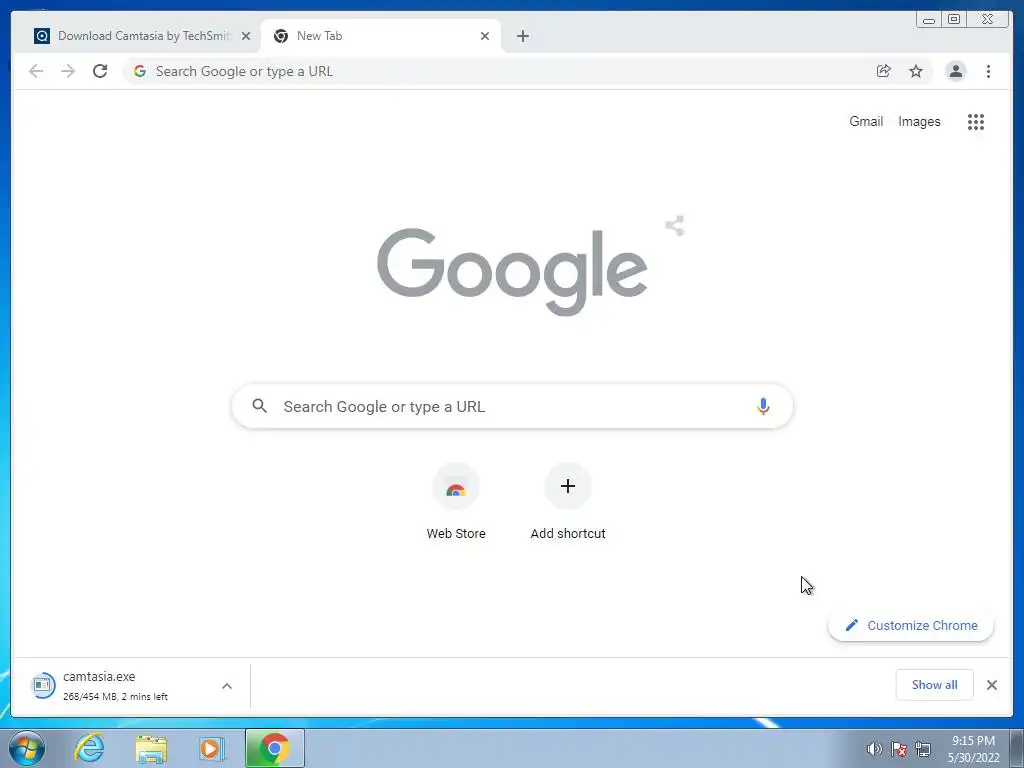Open a new tab with the plus button

[x=522, y=36]
